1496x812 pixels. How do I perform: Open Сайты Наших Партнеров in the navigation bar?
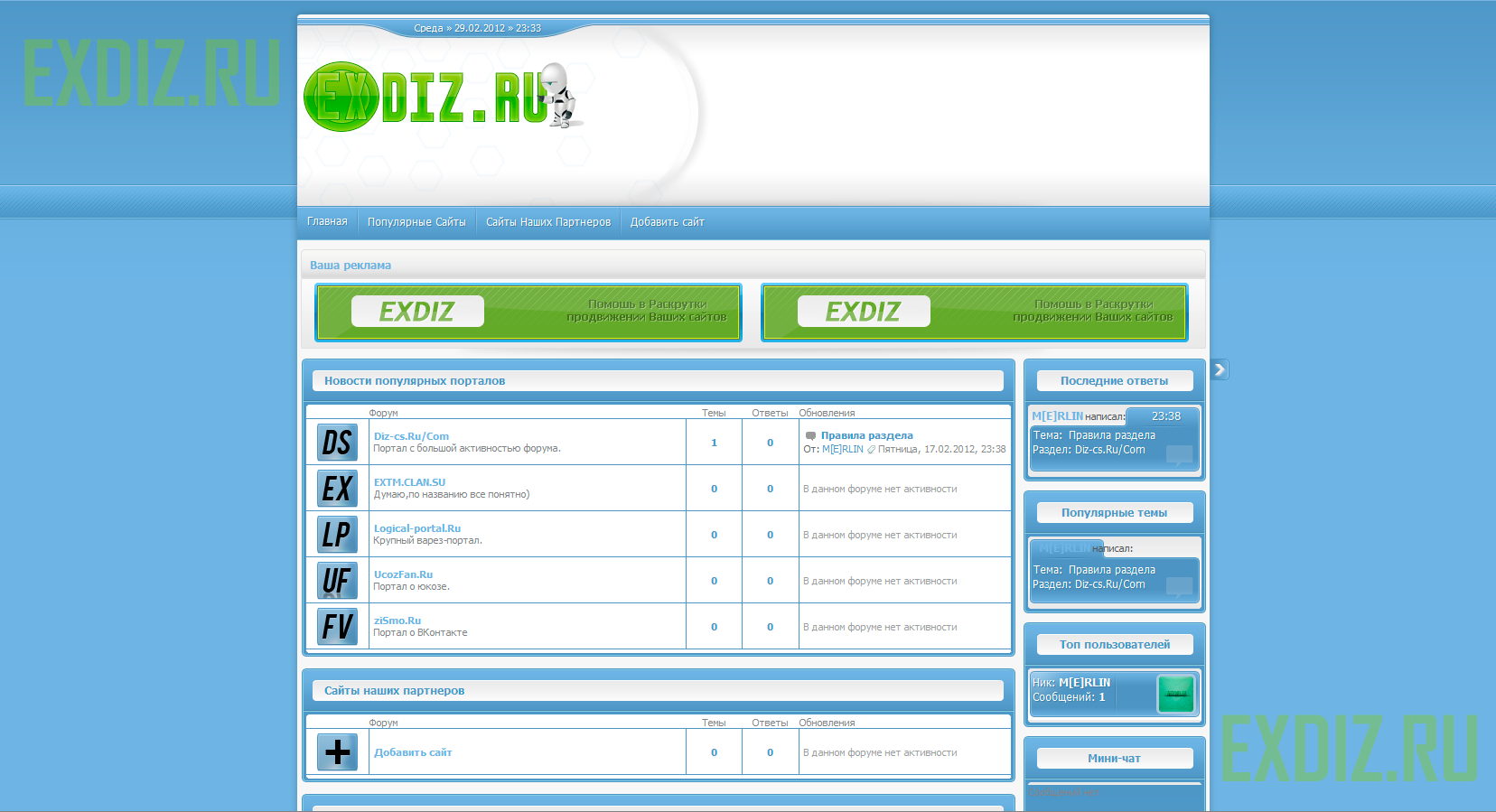548,222
